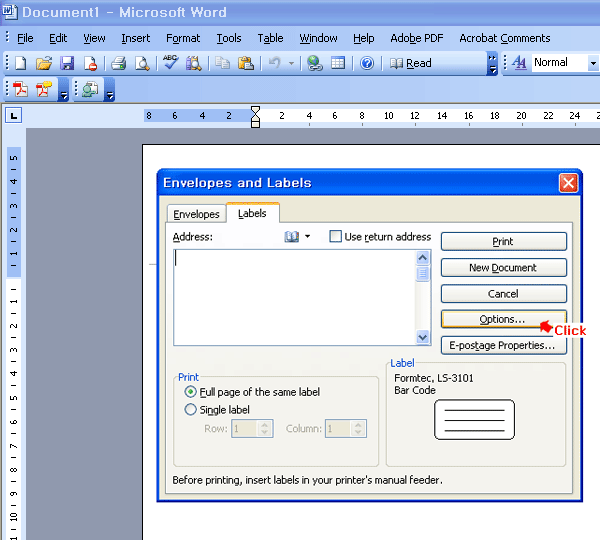Expand the PDFMaker toolbar options arrow
Viewport: 600px width, 540px height.
[64, 90]
